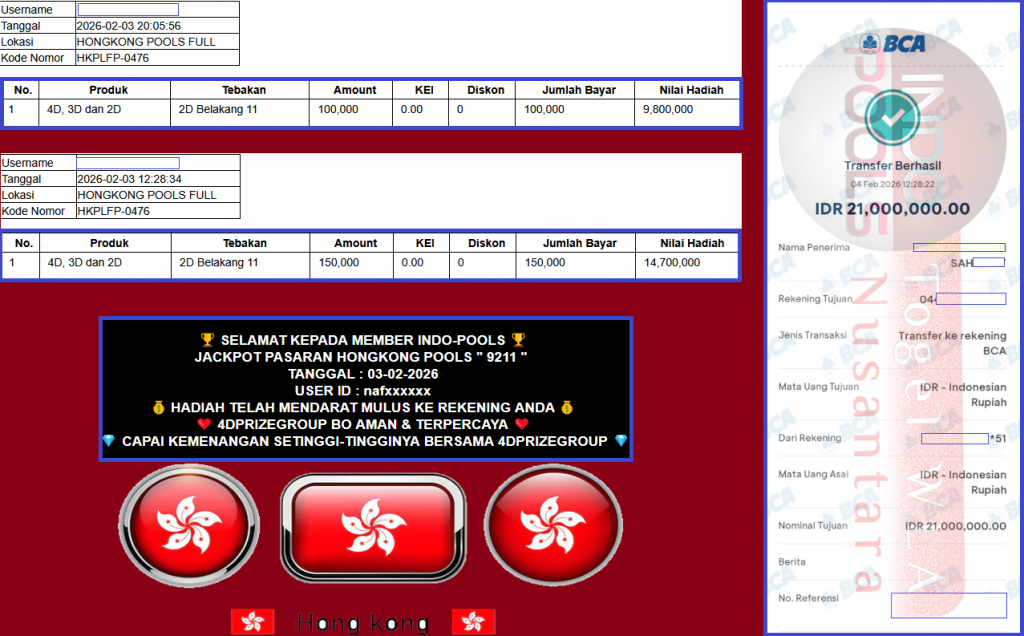Click the flag icon right of the Hong kong label

coord(473,621)
